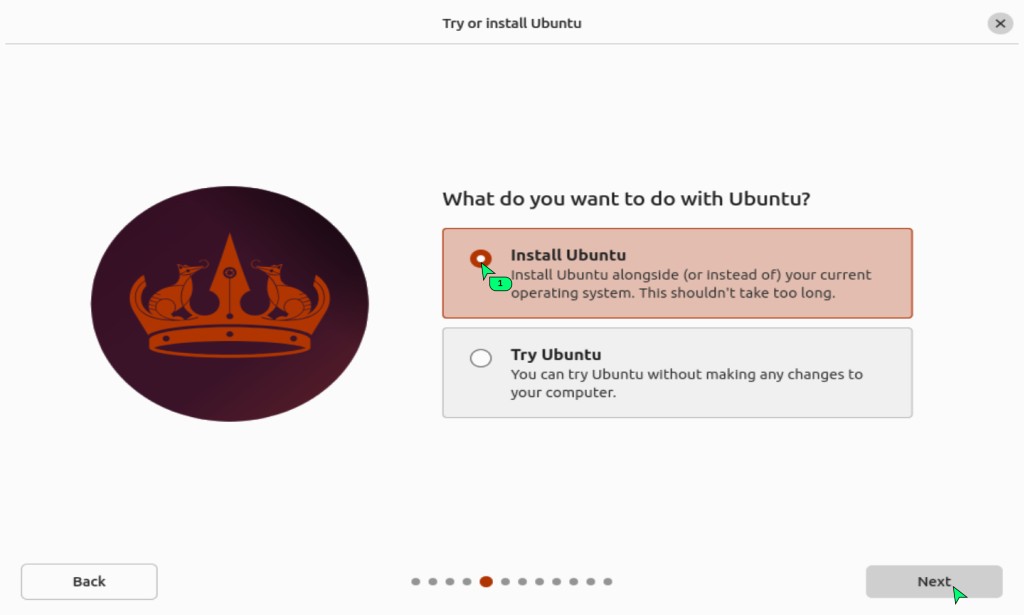Select the Install Ubuntu radio button

(481, 259)
